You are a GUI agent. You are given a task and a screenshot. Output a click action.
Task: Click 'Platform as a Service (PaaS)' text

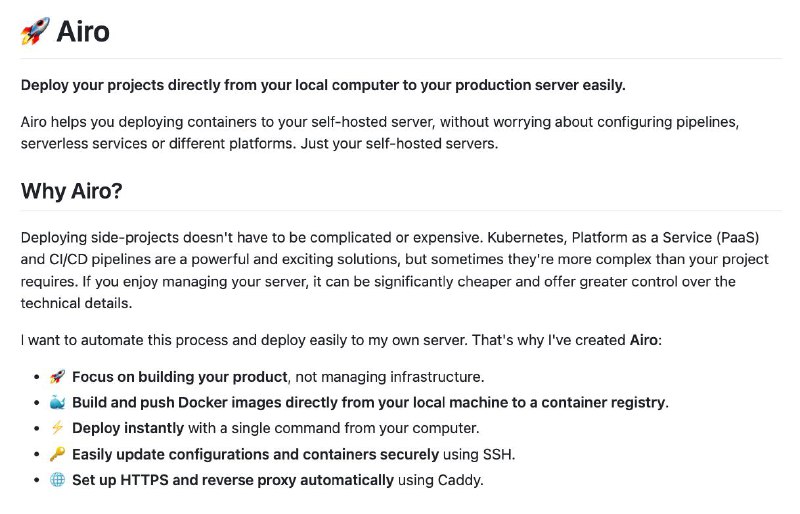pyautogui.click(x=665, y=238)
